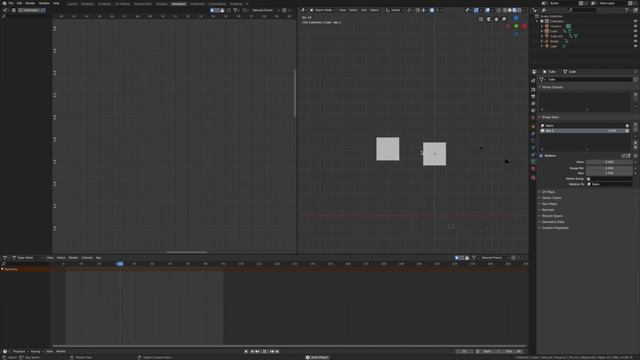Select the Basis shape key row
This screenshot has width=640, height=360.
585,126
